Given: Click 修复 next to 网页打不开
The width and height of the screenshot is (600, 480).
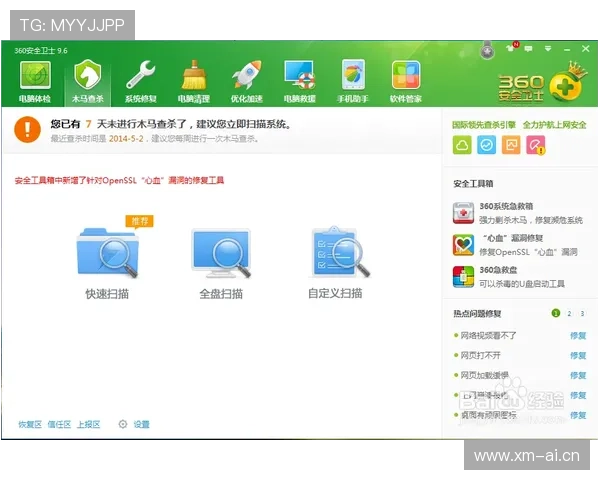Looking at the screenshot, I should tap(578, 356).
